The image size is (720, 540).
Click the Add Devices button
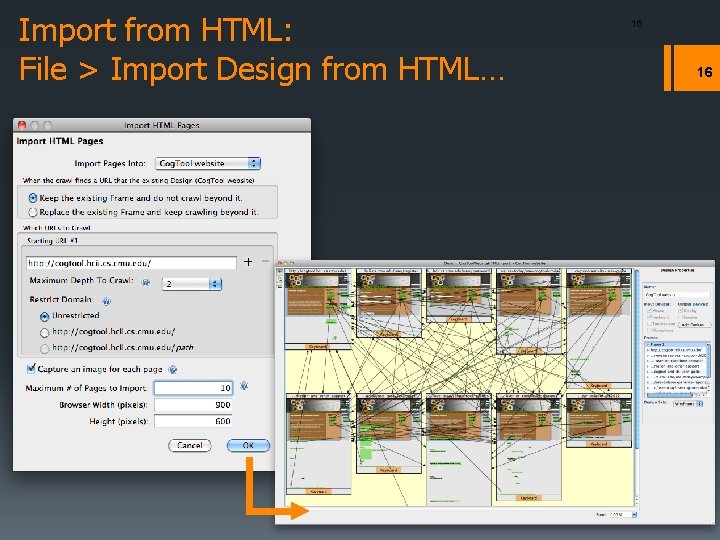click(x=695, y=325)
